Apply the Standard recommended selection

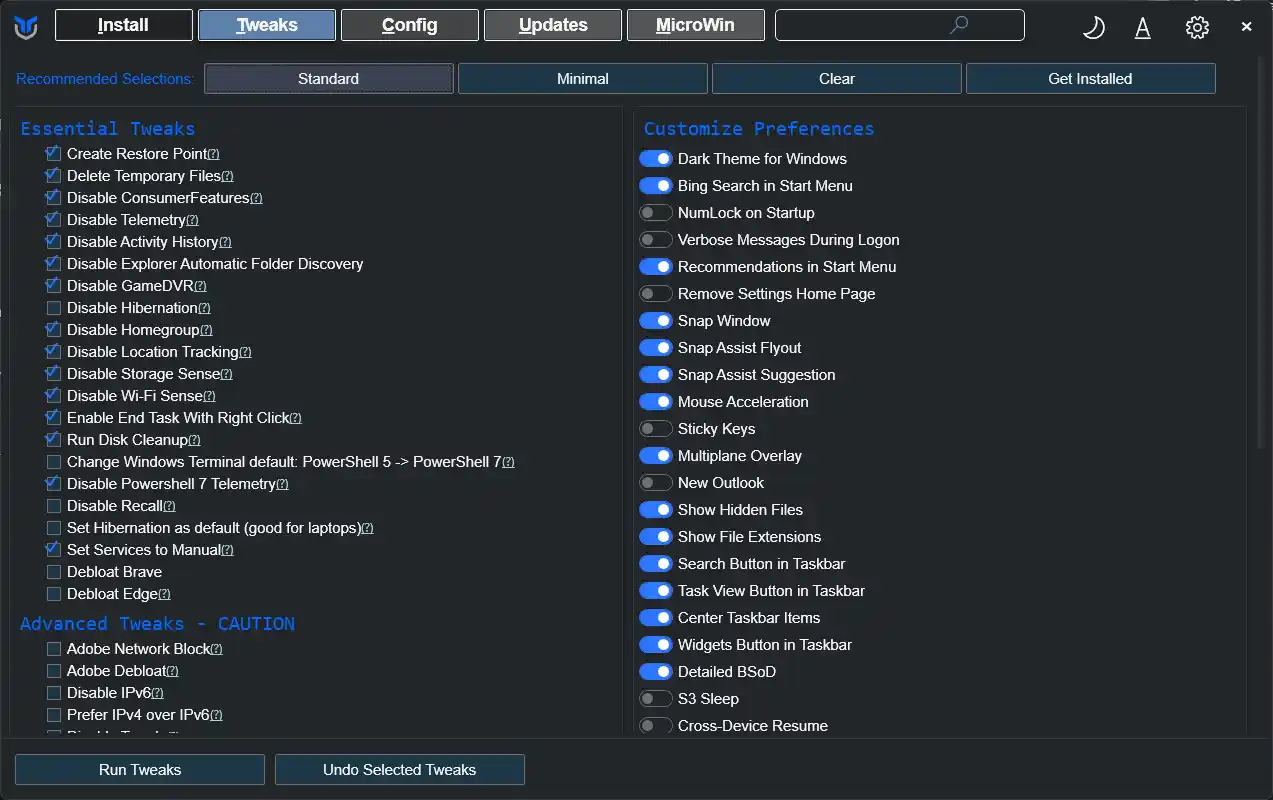tap(329, 79)
